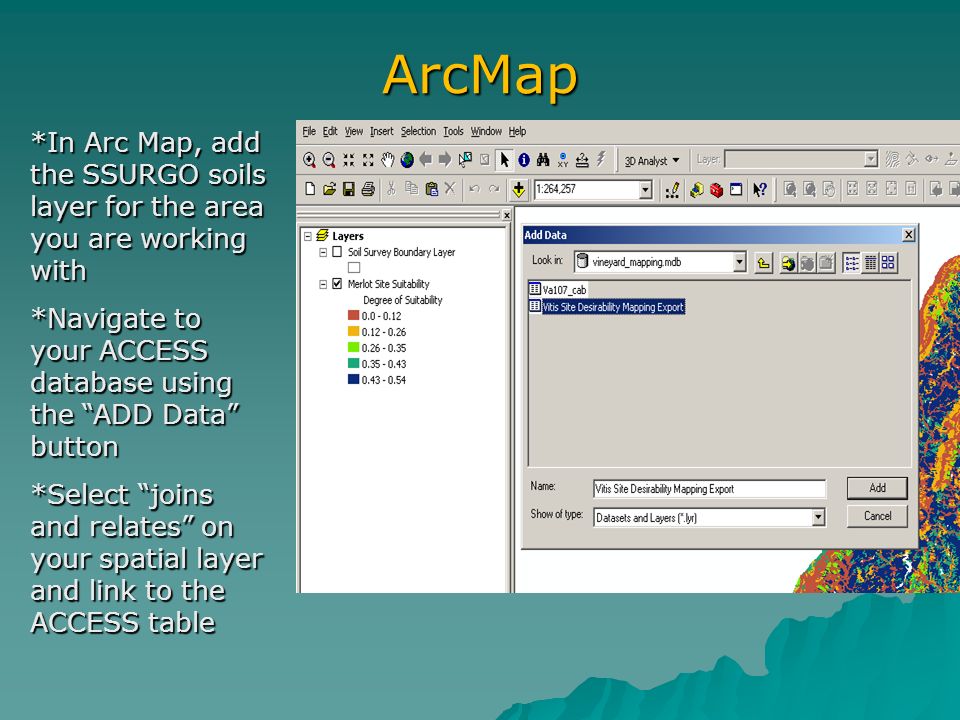
Task: Open the Insert menu
Action: (x=381, y=131)
